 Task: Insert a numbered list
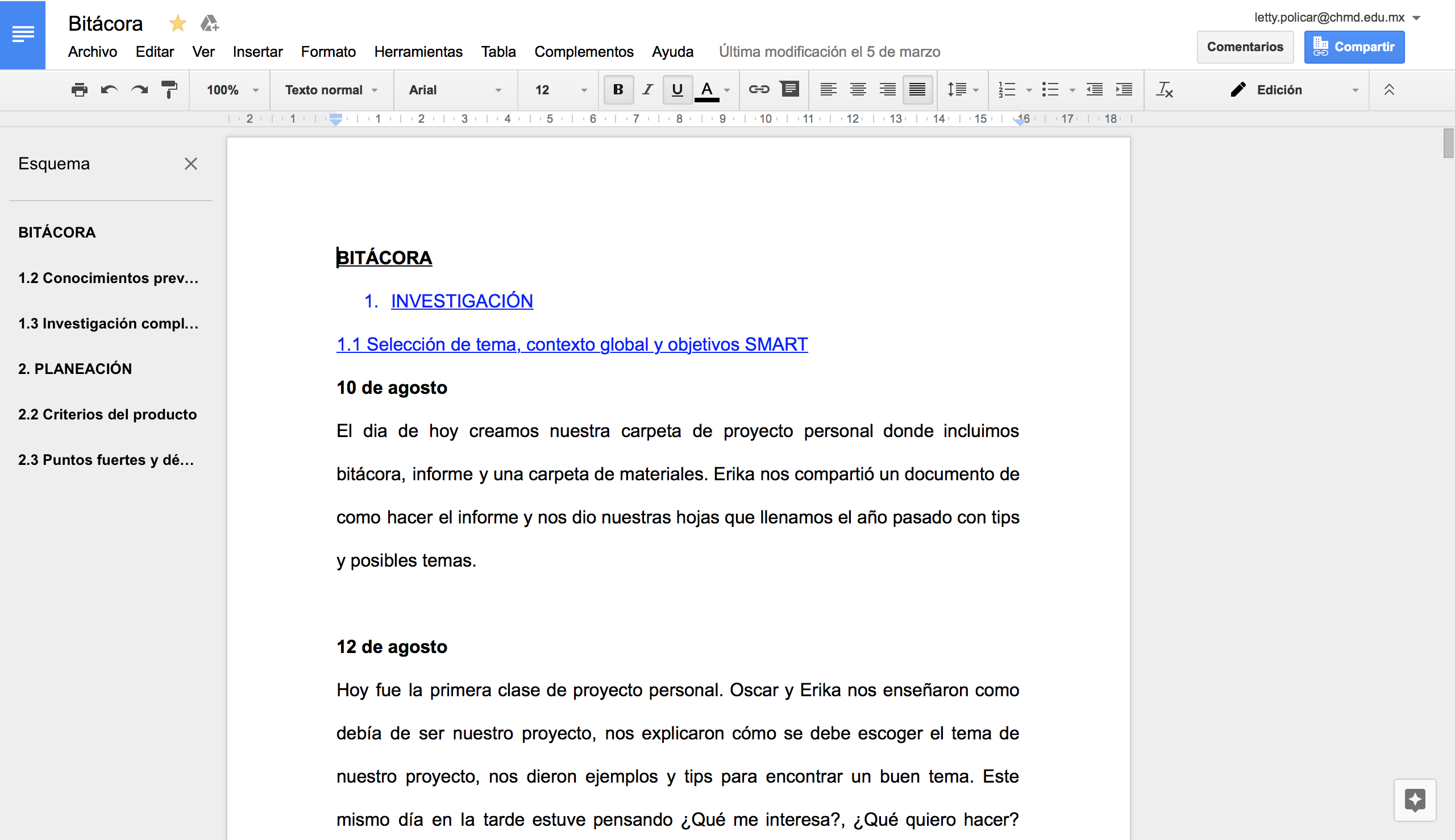[1007, 89]
